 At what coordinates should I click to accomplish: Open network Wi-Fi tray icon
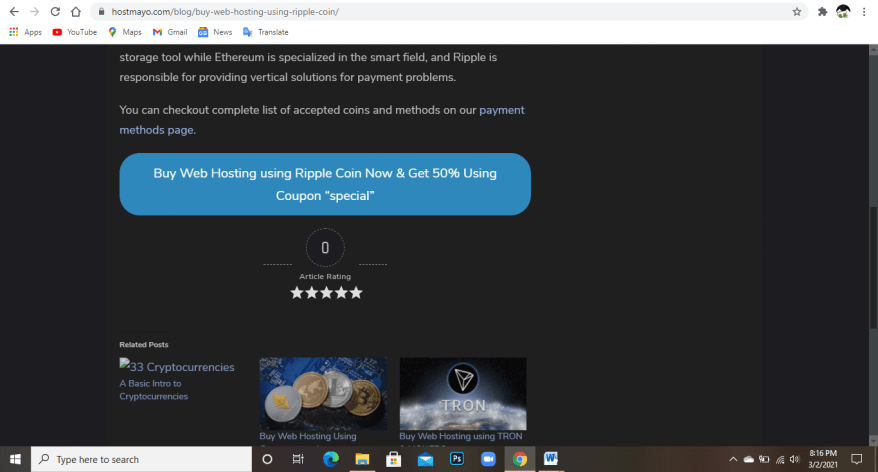(x=779, y=459)
